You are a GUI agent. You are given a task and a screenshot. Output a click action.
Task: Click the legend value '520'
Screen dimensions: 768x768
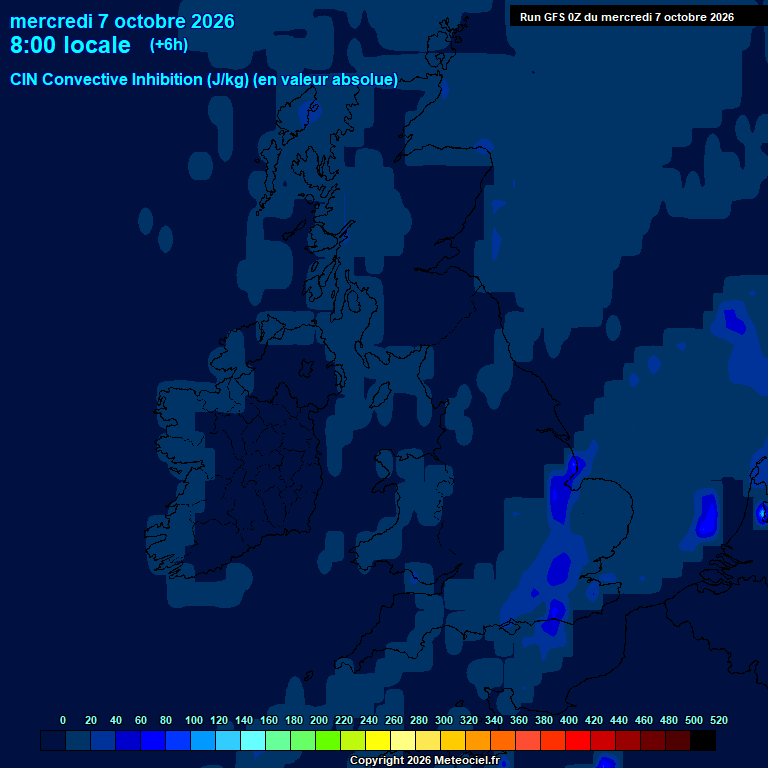pyautogui.click(x=719, y=720)
